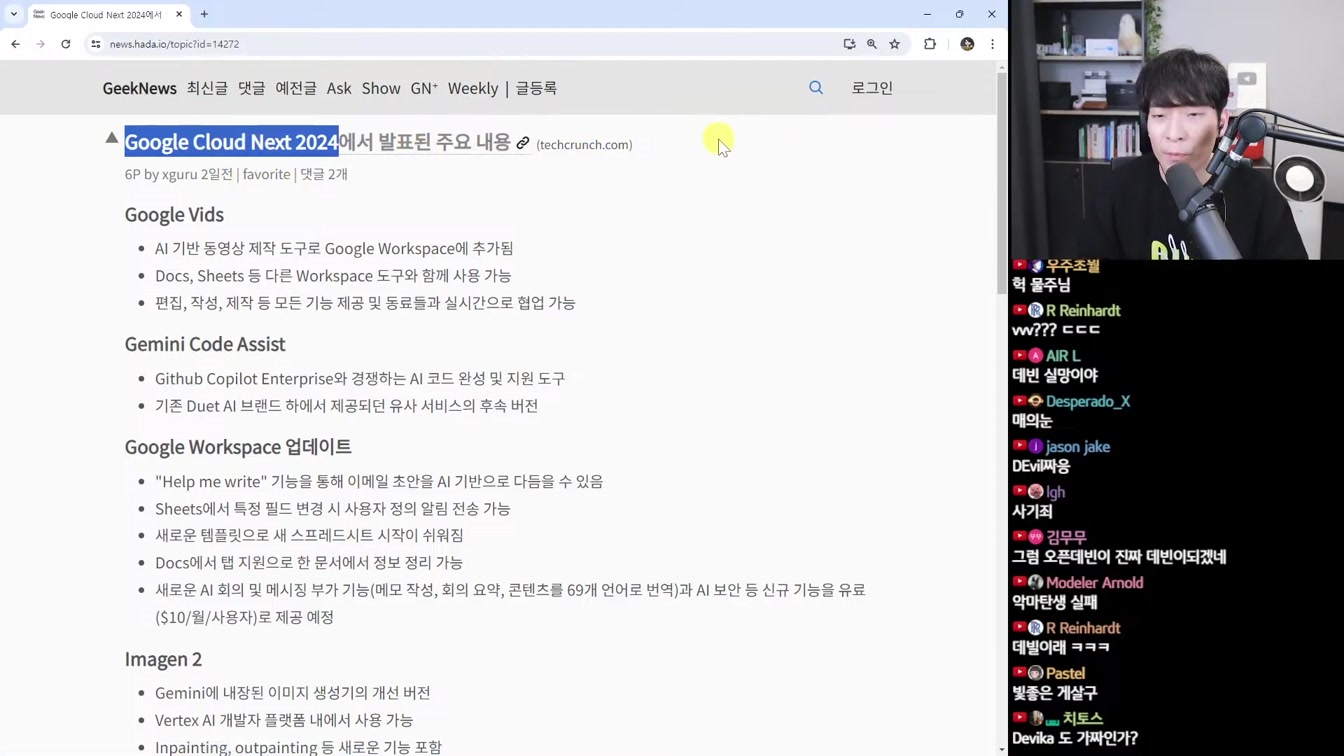Click the browser back arrow
The width and height of the screenshot is (1344, 756).
15,44
